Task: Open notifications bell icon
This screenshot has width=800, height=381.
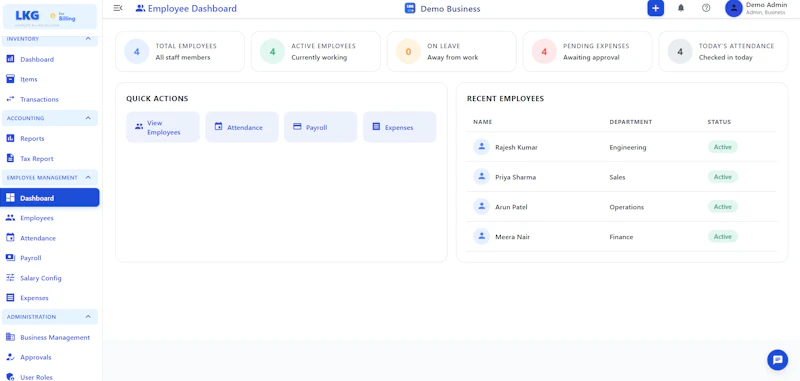Action: pos(681,8)
